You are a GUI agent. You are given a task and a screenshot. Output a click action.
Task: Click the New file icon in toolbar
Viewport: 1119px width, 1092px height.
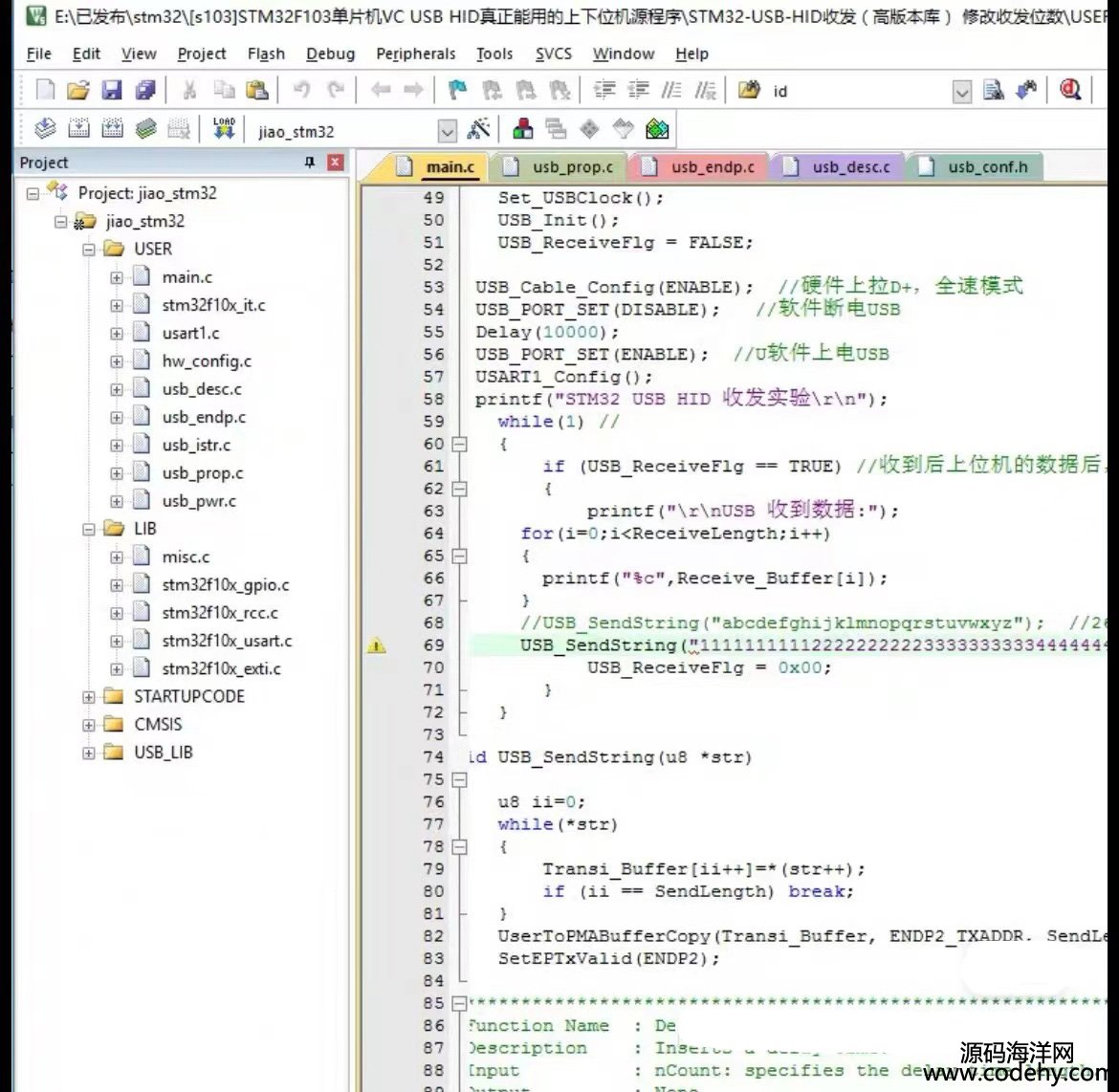point(45,91)
